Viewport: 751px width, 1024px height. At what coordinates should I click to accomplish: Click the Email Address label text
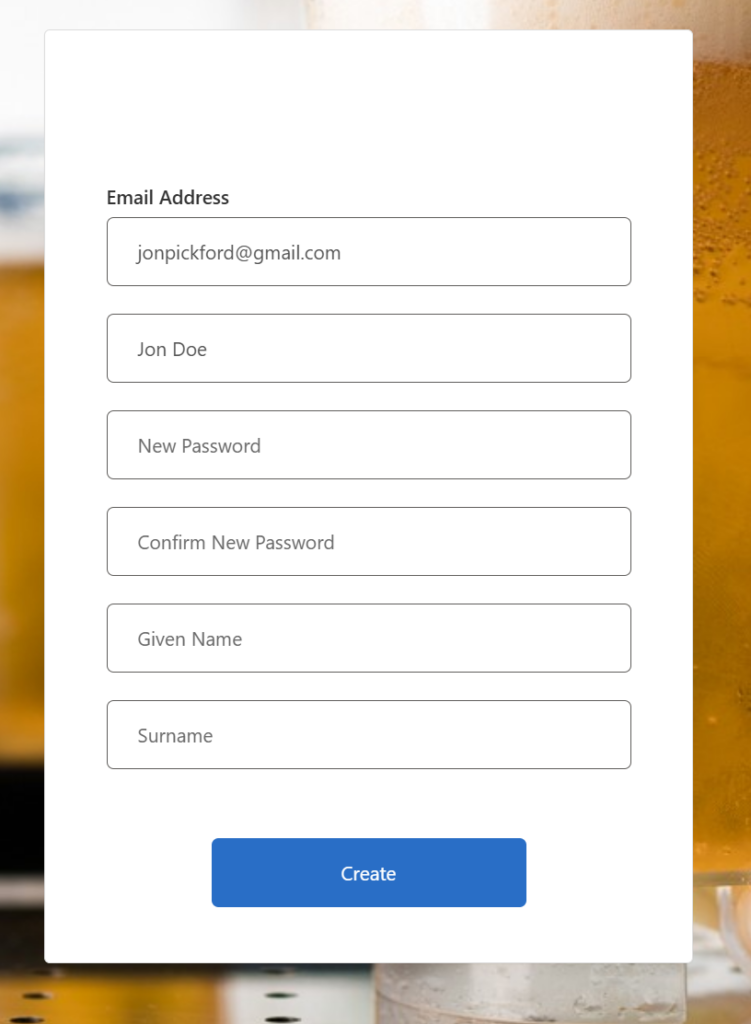(168, 198)
